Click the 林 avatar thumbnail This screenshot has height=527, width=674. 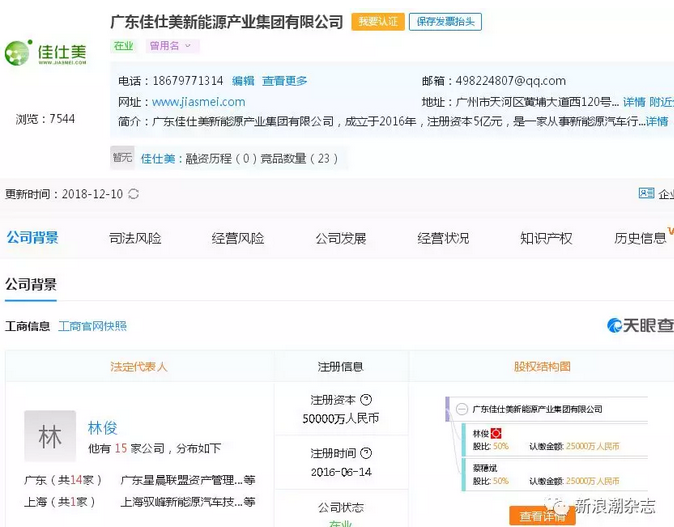point(50,436)
